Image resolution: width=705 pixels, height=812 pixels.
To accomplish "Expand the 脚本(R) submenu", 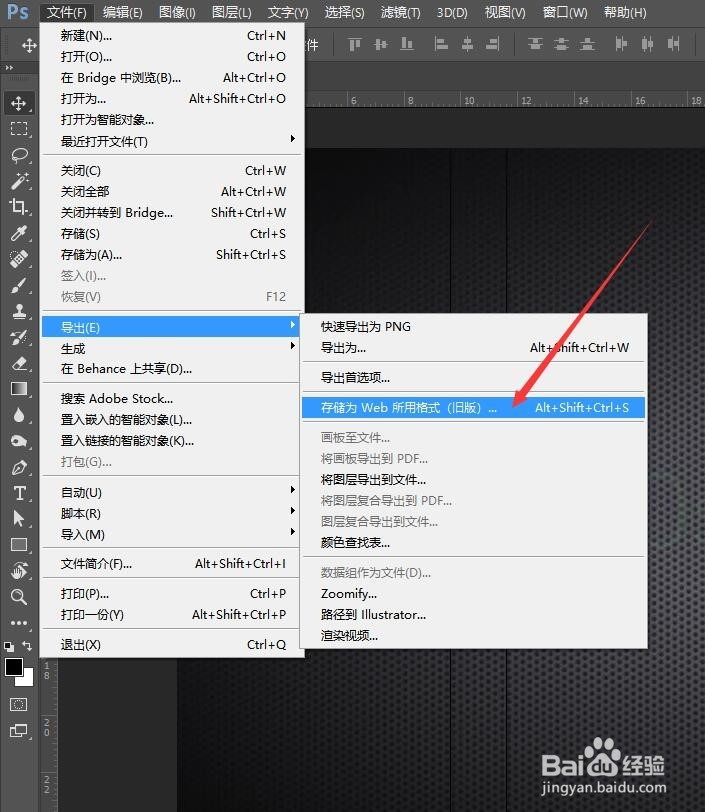I will pyautogui.click(x=171, y=513).
